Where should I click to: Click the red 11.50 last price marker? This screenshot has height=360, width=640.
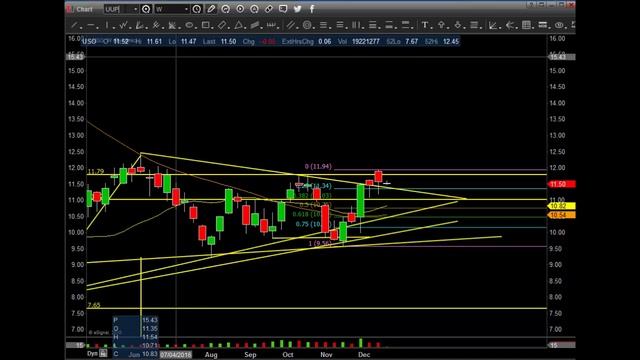(x=562, y=184)
